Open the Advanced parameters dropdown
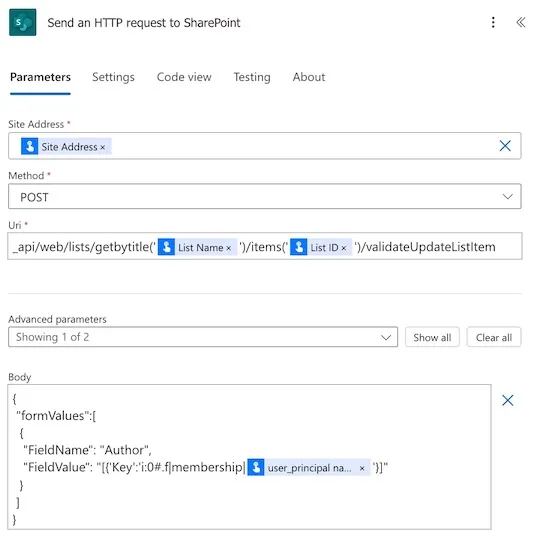This screenshot has height=540, width=534. [x=203, y=337]
